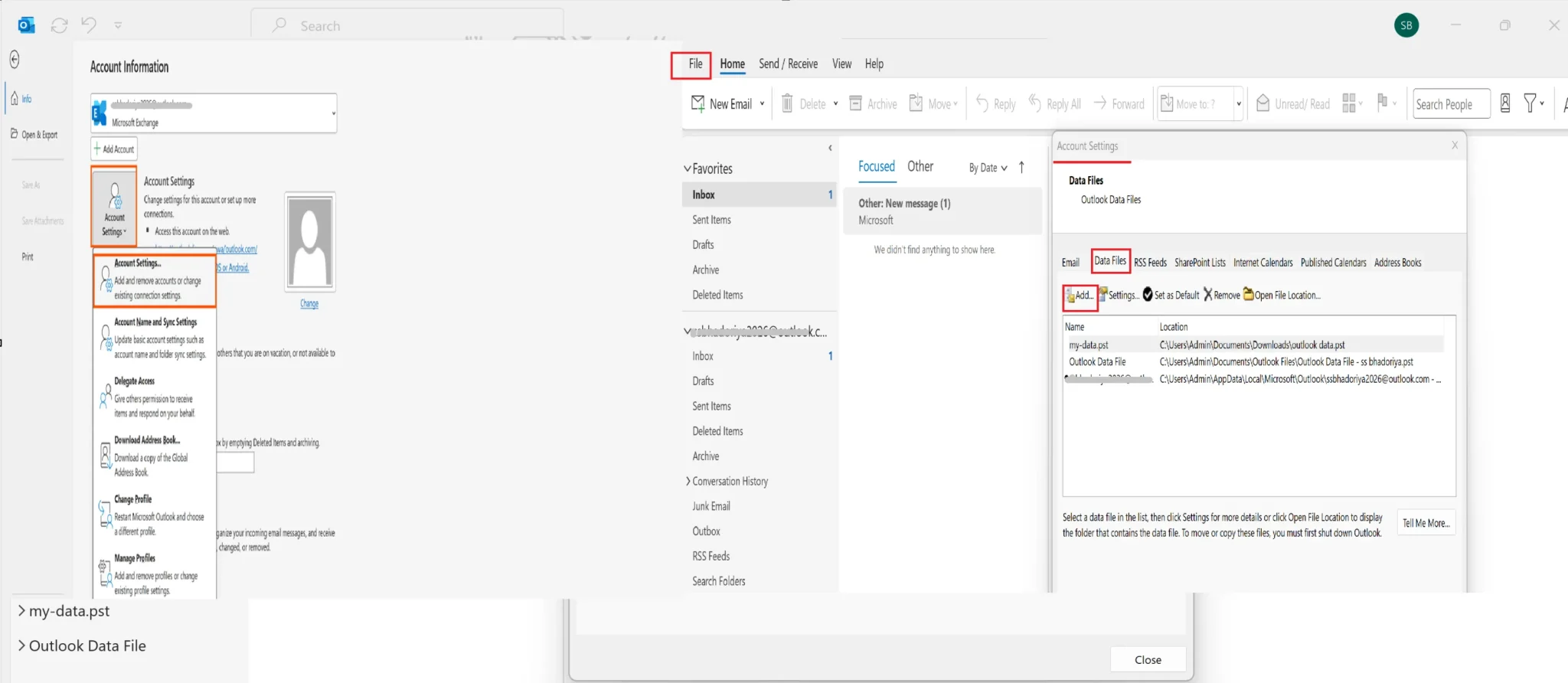The height and width of the screenshot is (683, 1568).
Task: Click the back arrow in Account Information
Action: [x=14, y=60]
